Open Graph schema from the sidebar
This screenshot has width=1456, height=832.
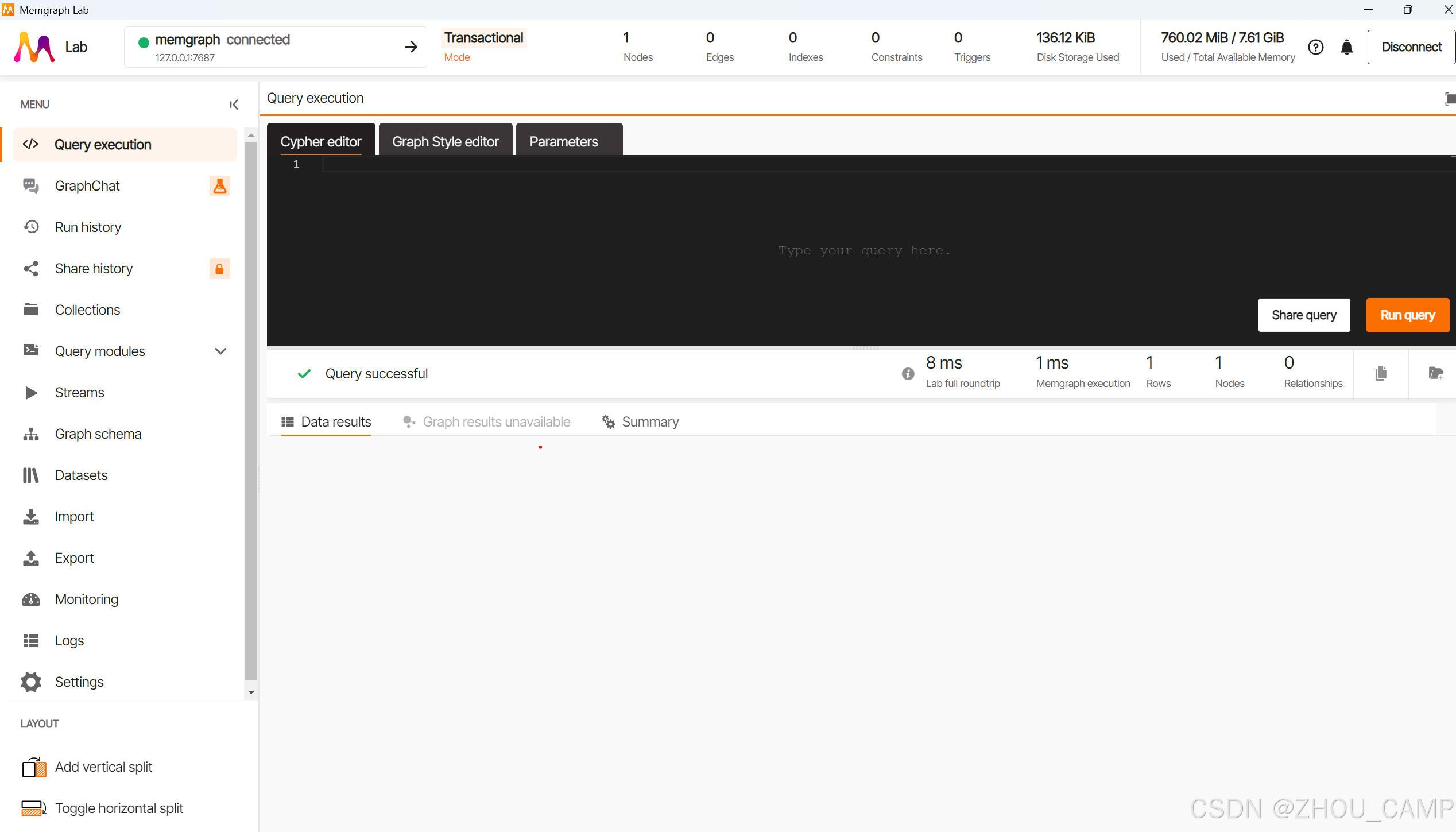[x=98, y=434]
